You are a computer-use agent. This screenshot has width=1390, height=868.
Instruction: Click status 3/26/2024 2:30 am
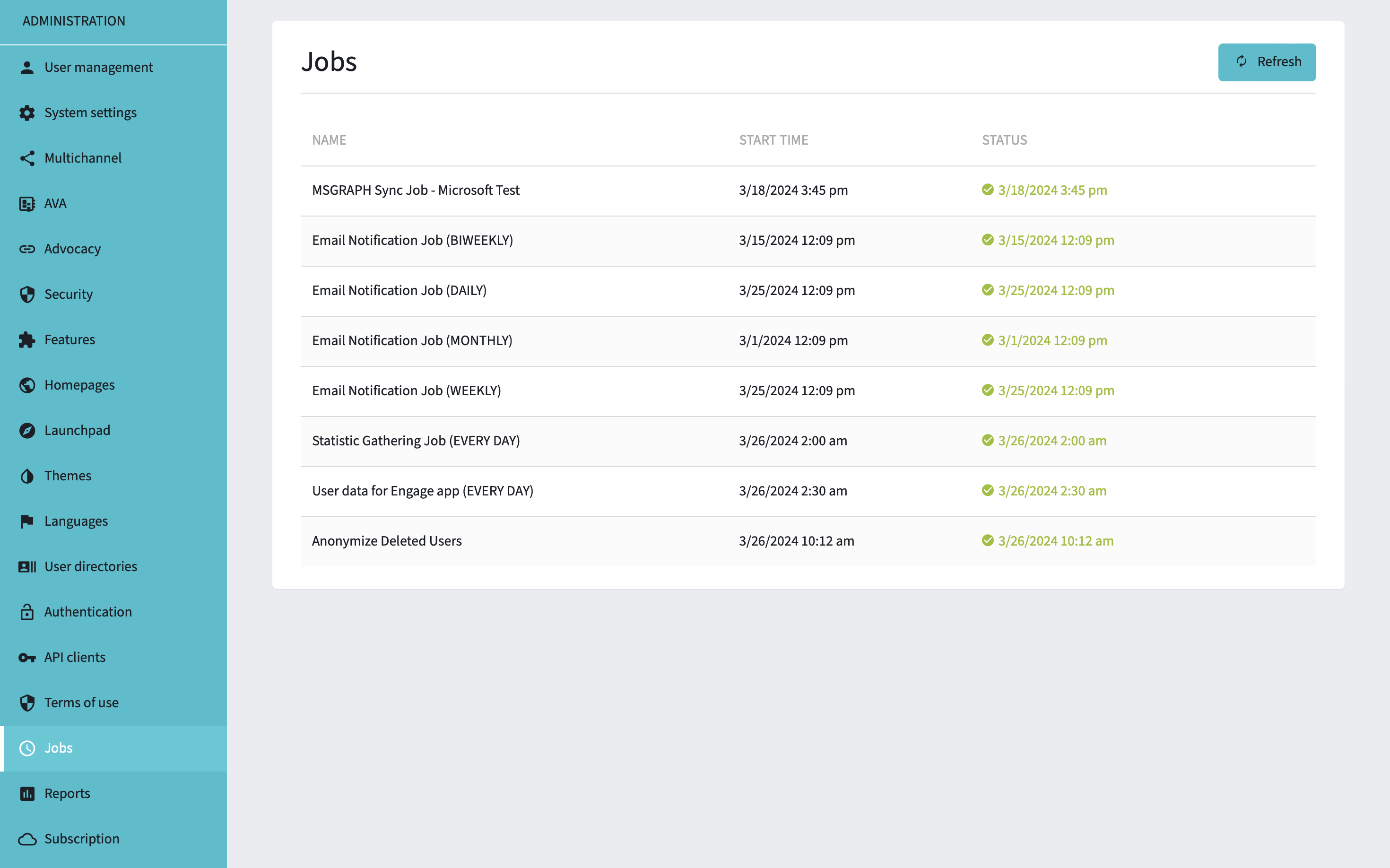[1052, 491]
